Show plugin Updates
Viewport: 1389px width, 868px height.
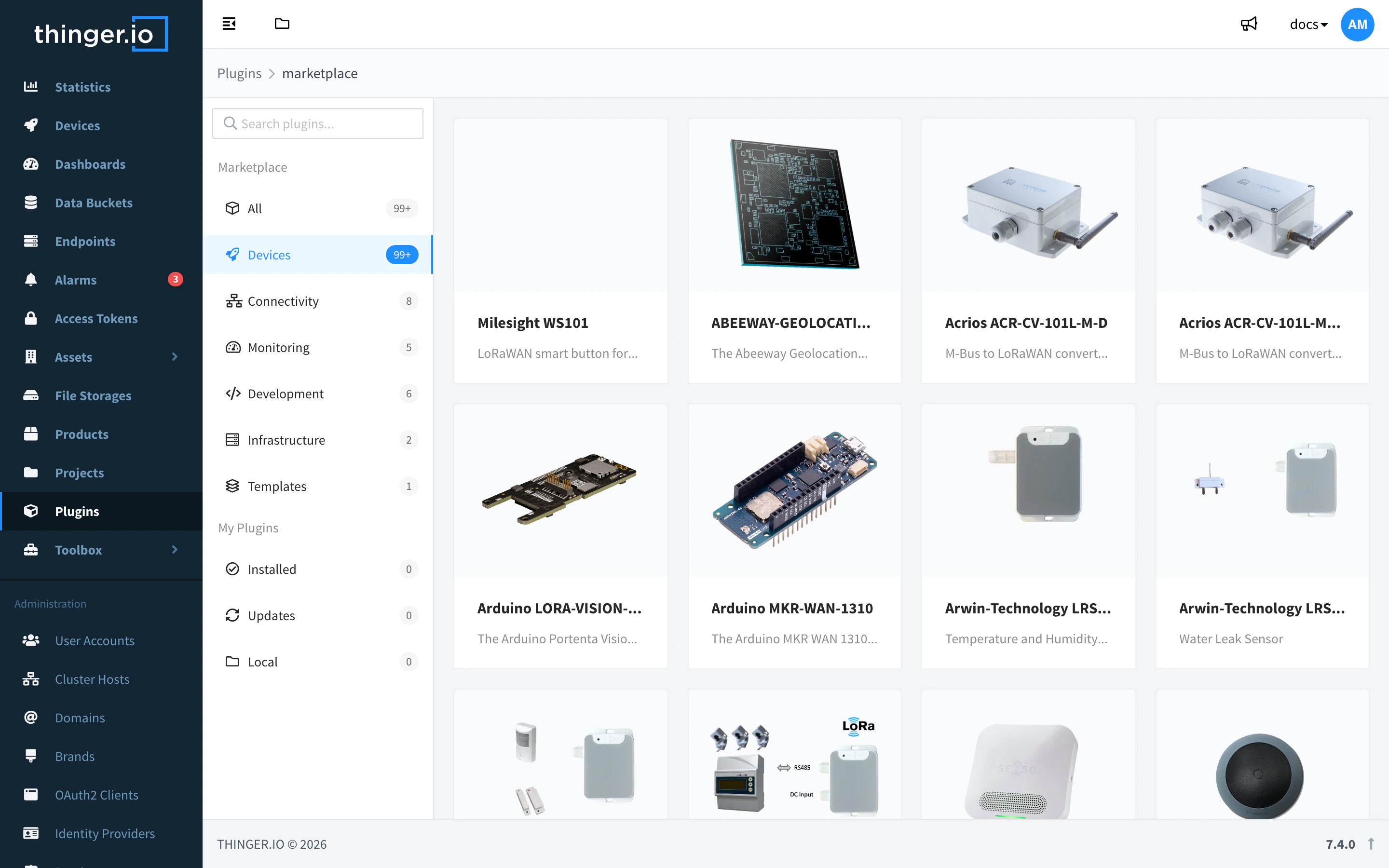[x=318, y=615]
